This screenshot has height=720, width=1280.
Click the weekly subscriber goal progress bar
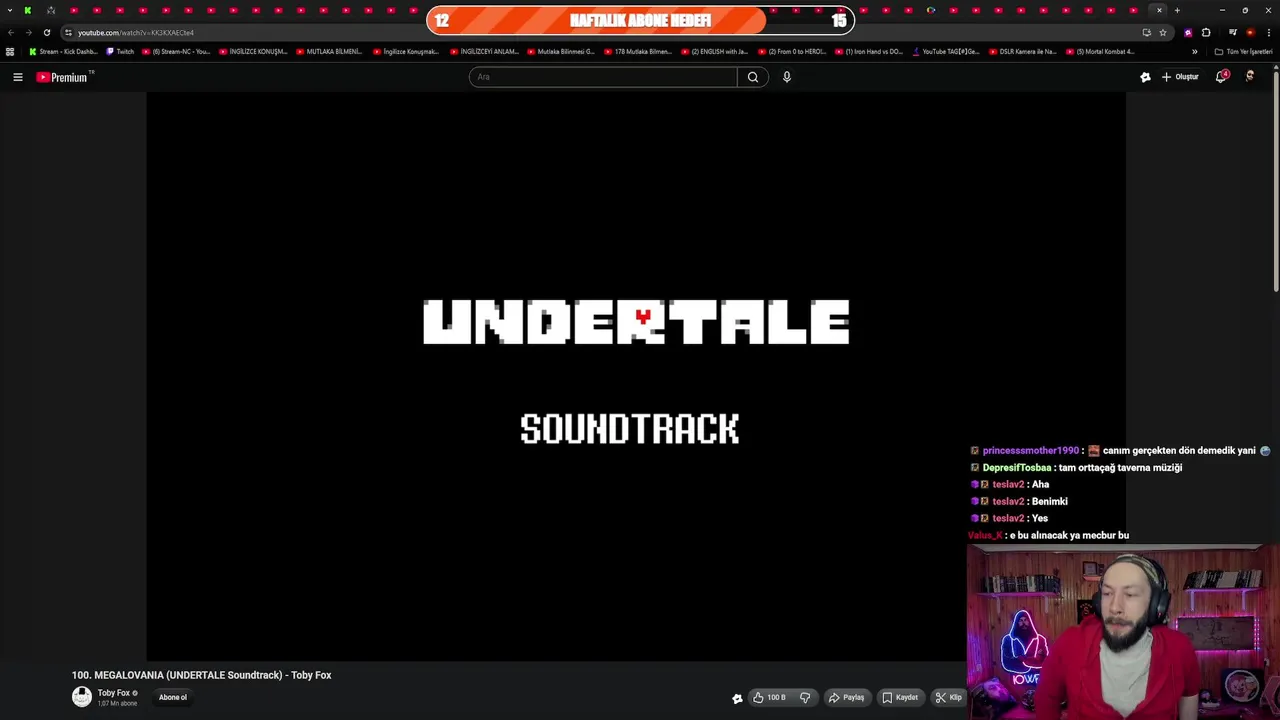pyautogui.click(x=640, y=20)
